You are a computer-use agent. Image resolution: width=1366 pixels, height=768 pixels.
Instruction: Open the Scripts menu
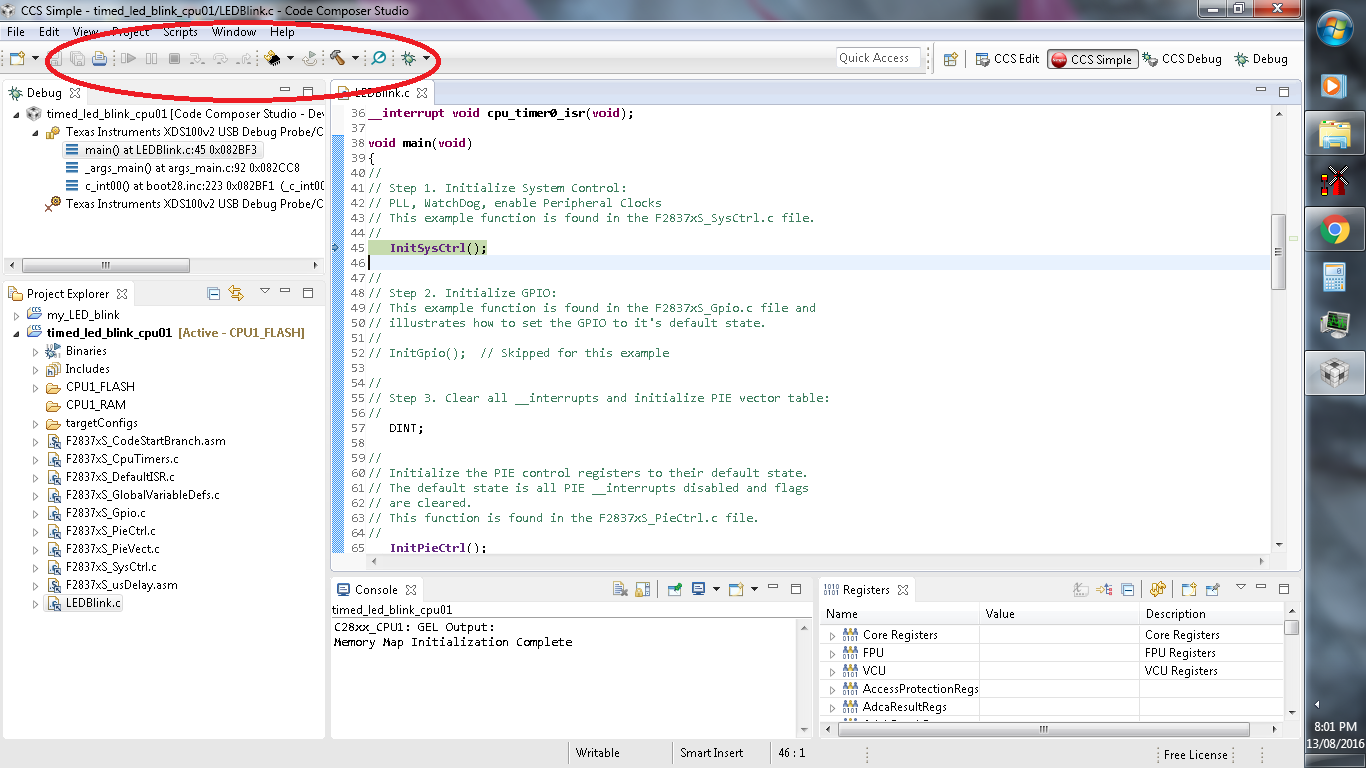point(181,32)
